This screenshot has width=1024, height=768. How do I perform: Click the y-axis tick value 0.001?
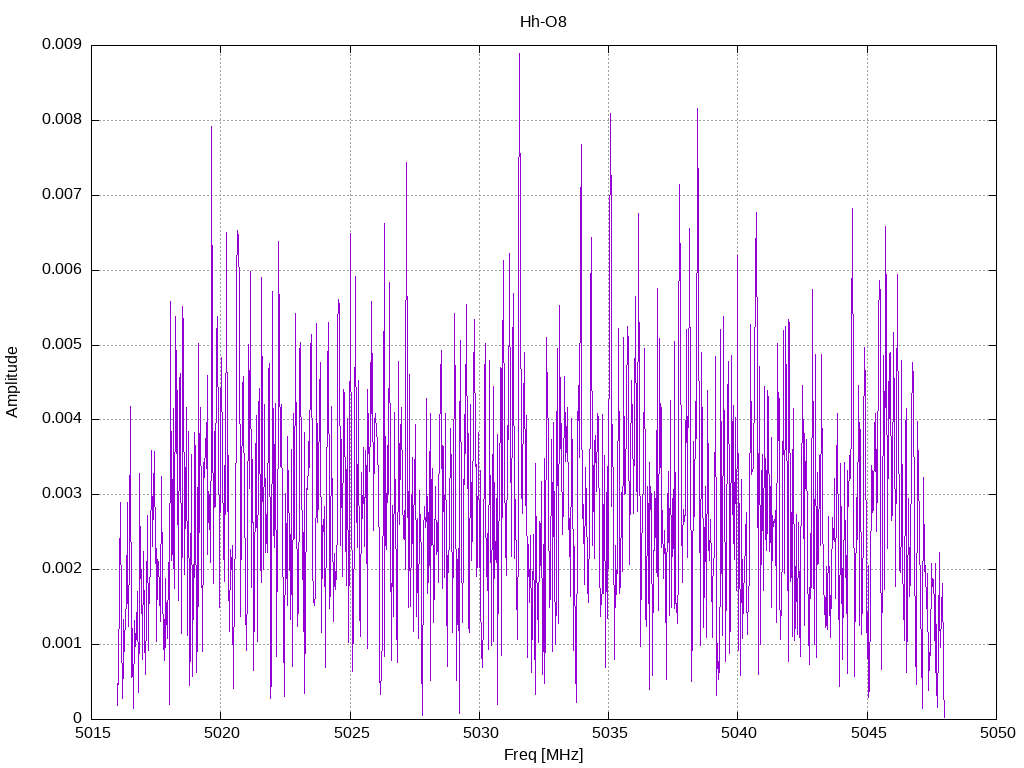click(x=62, y=643)
